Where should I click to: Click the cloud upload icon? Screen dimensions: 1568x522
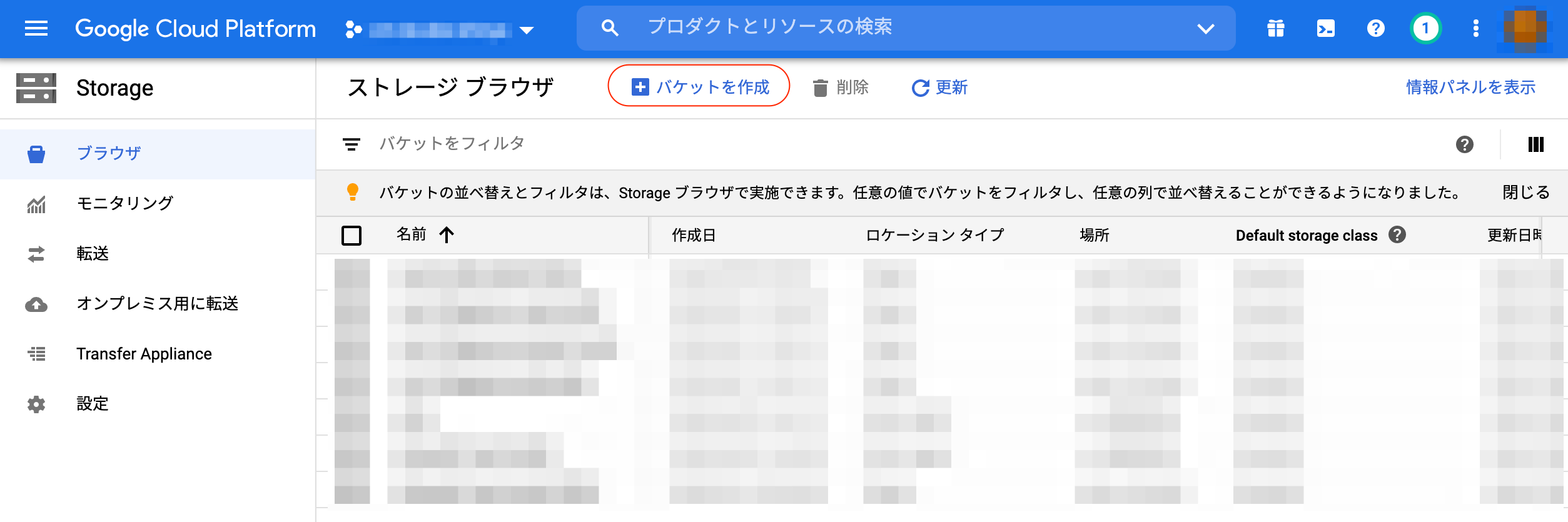click(36, 304)
